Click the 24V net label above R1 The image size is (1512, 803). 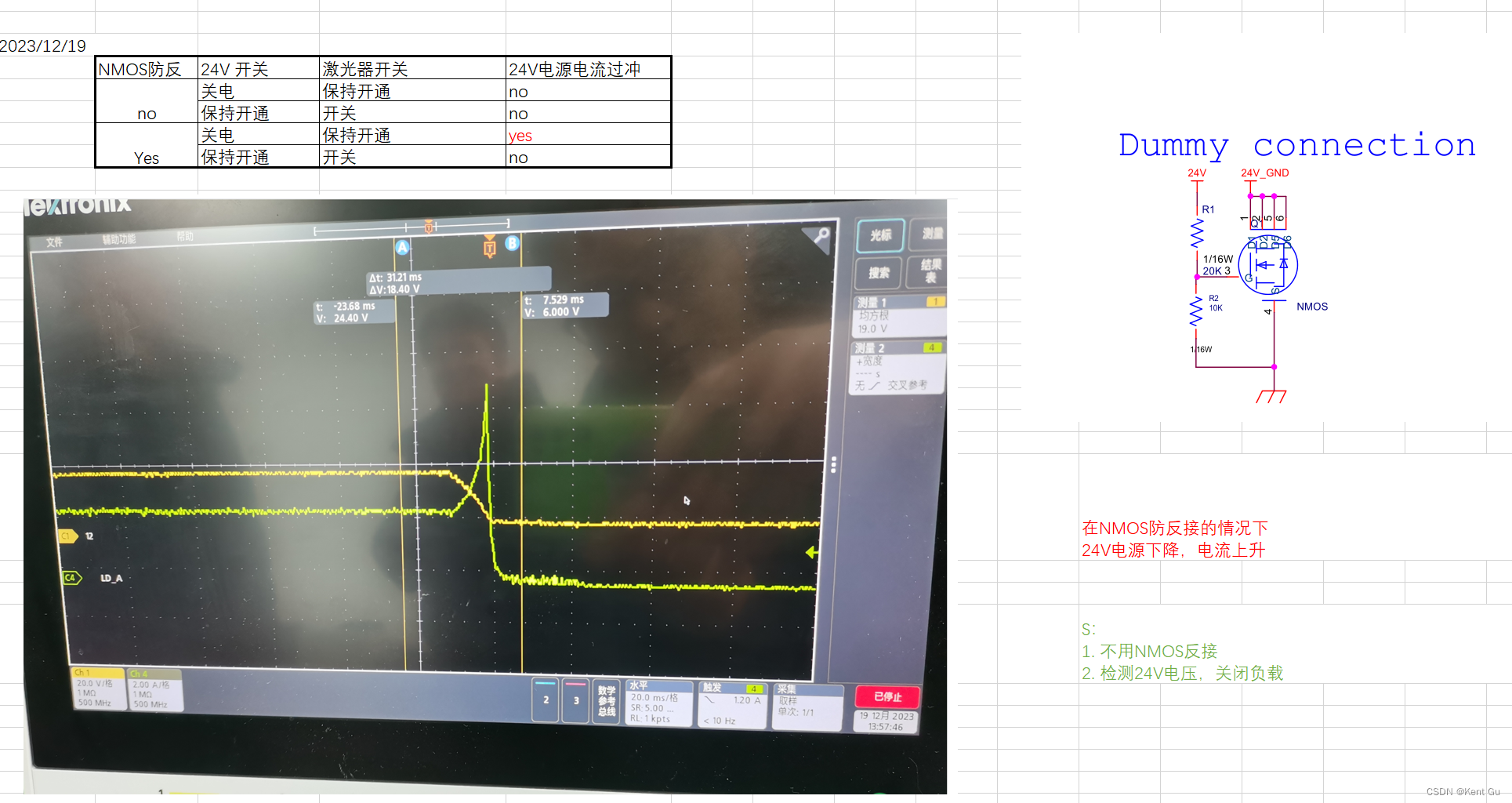click(1197, 173)
